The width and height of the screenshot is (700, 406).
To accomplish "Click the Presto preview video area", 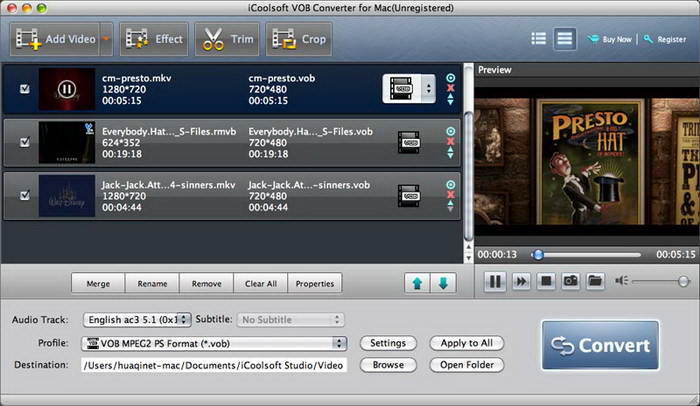I will pos(587,162).
